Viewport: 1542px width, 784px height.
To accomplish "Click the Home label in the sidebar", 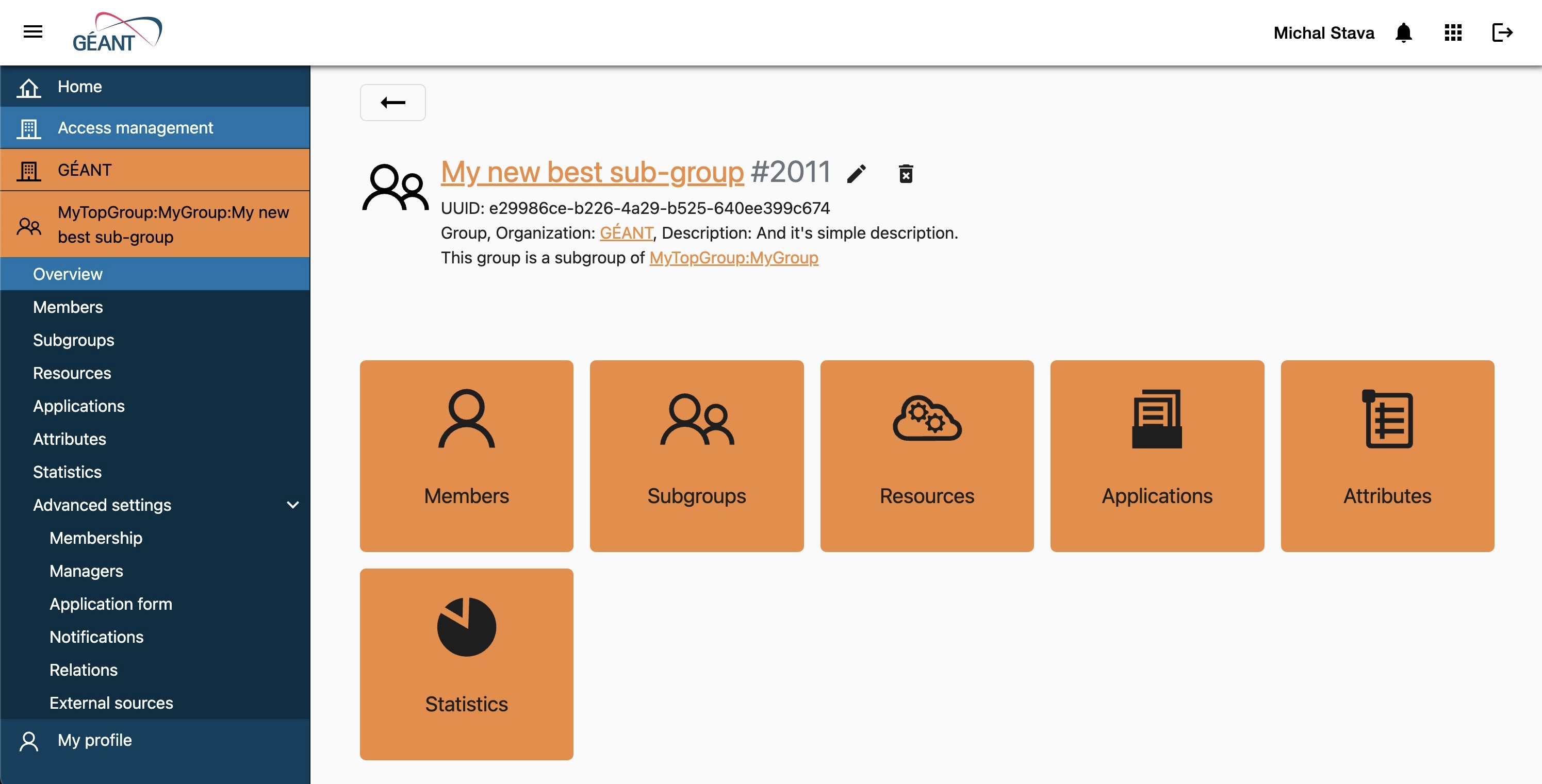I will point(79,87).
